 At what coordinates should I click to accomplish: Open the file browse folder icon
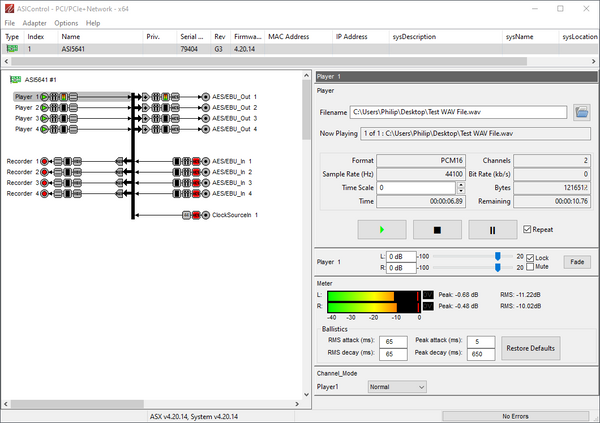581,112
